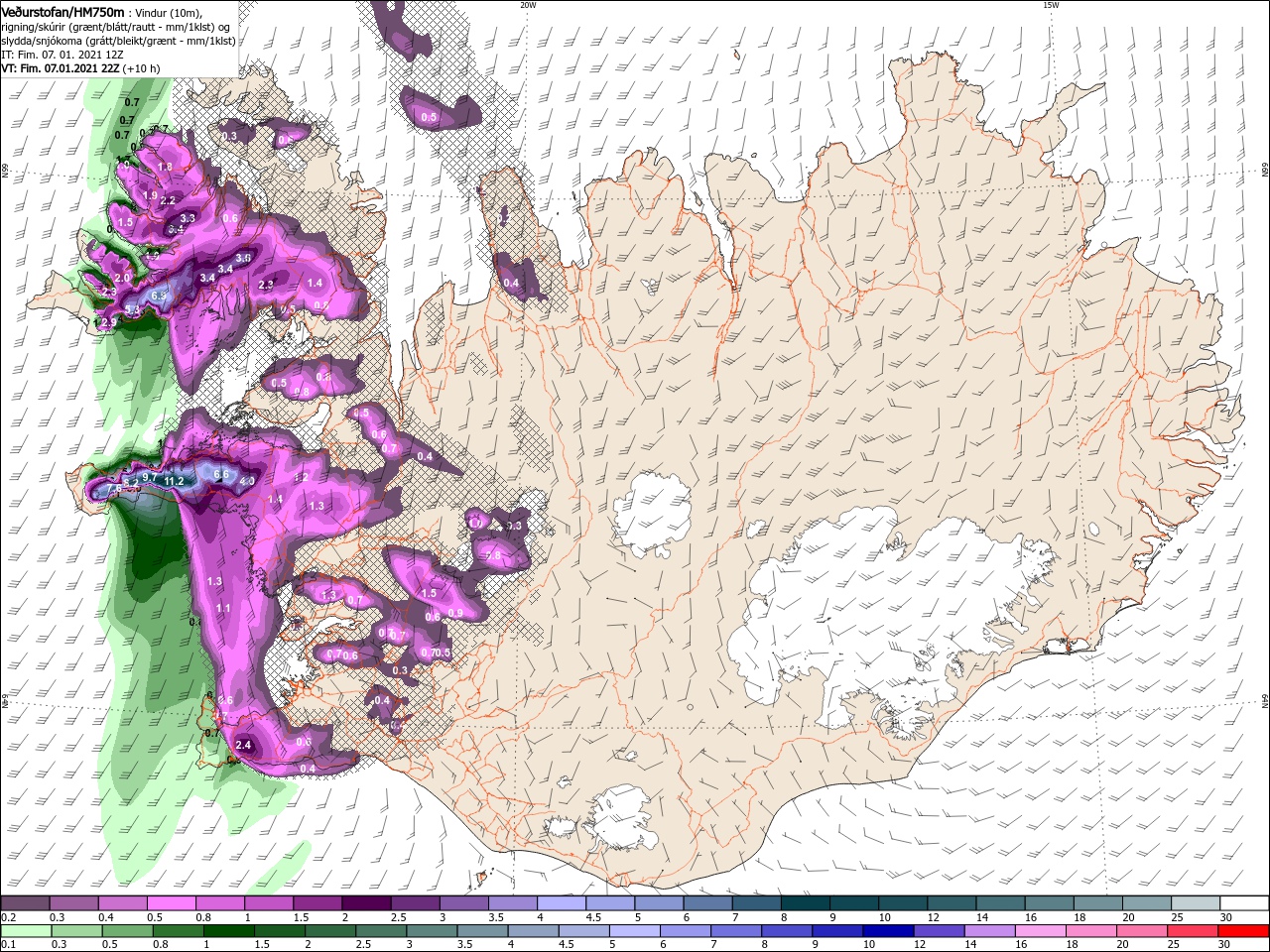Click the 1.1 value west of Reykjavik
1270x952 pixels.
coord(223,608)
